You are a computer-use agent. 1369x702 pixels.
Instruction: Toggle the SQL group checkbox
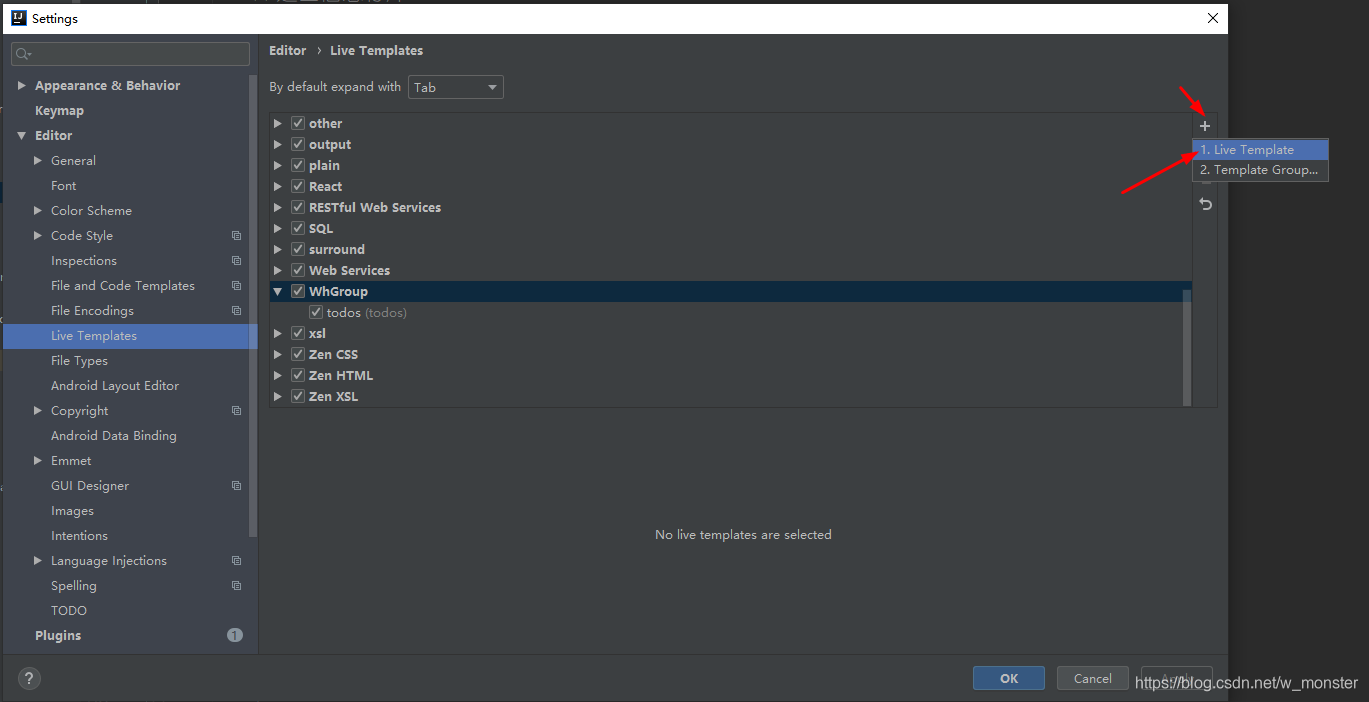[298, 228]
